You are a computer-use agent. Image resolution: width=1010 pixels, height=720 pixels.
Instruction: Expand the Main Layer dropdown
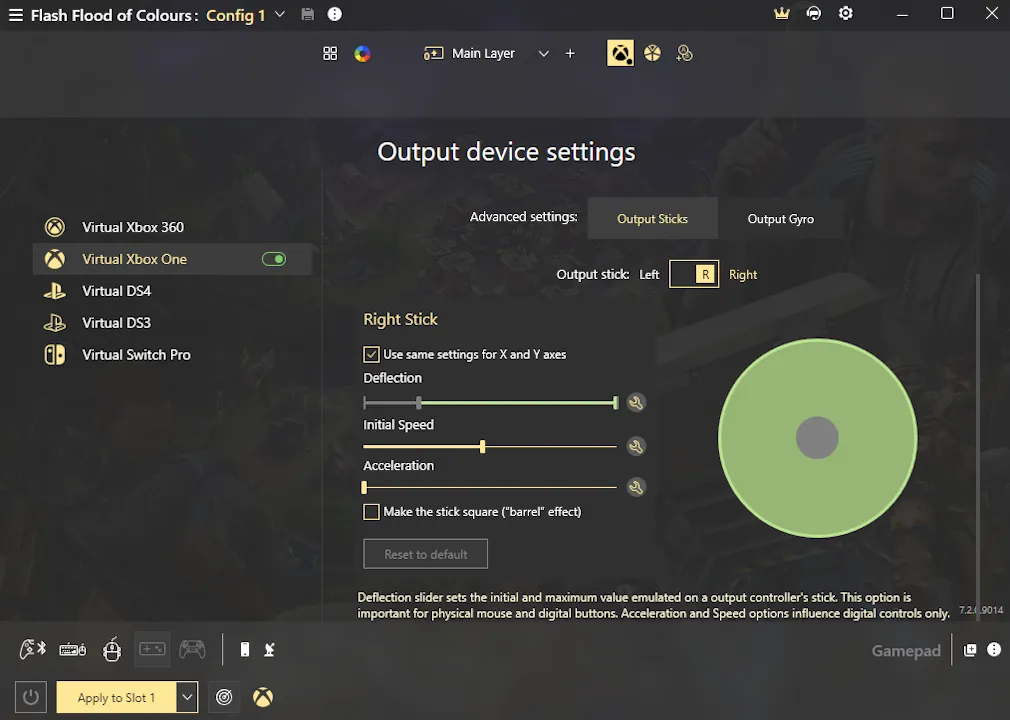click(x=543, y=53)
